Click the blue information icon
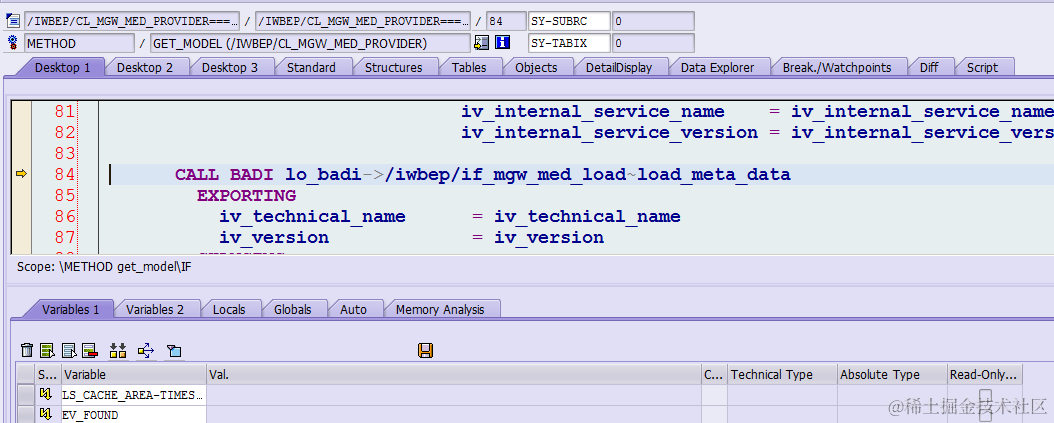Image resolution: width=1054 pixels, height=423 pixels. coord(502,43)
